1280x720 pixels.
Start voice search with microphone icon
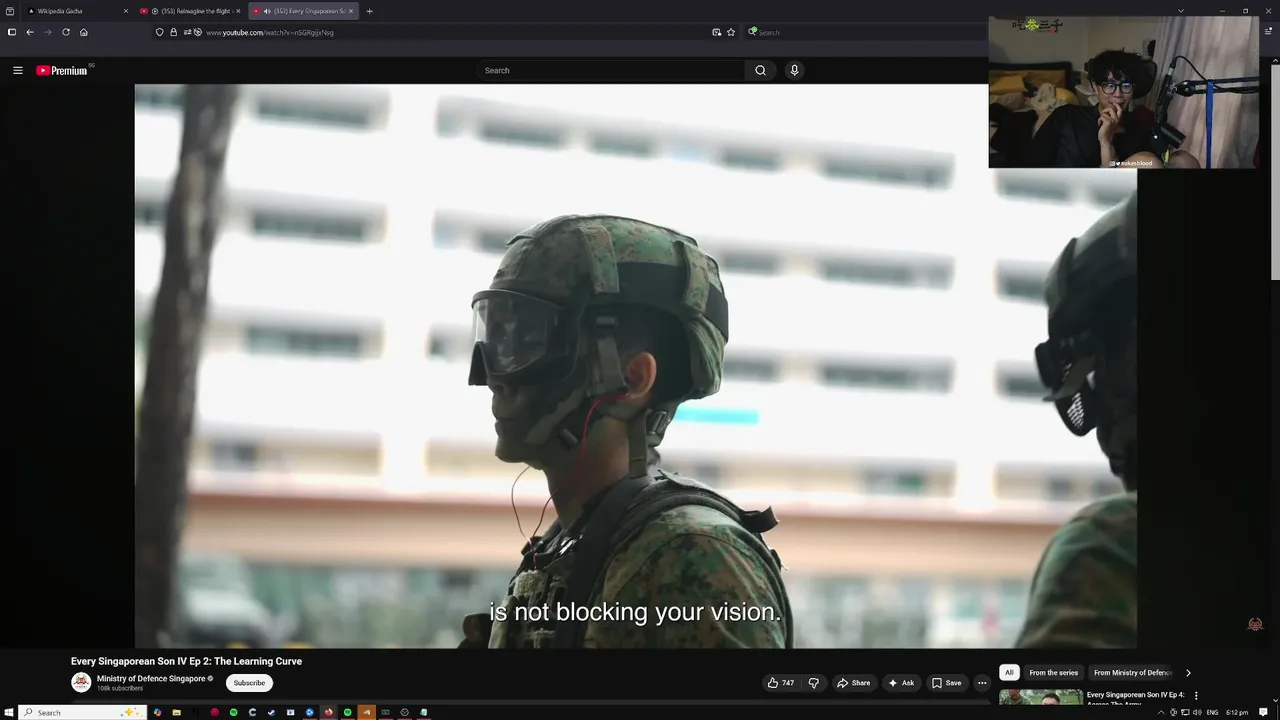[x=794, y=70]
